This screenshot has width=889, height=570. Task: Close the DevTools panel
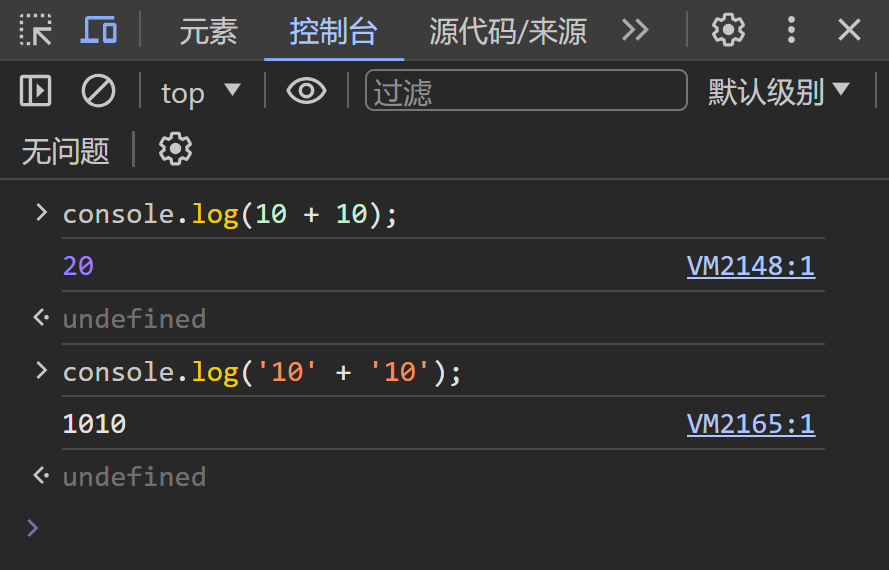[x=849, y=31]
